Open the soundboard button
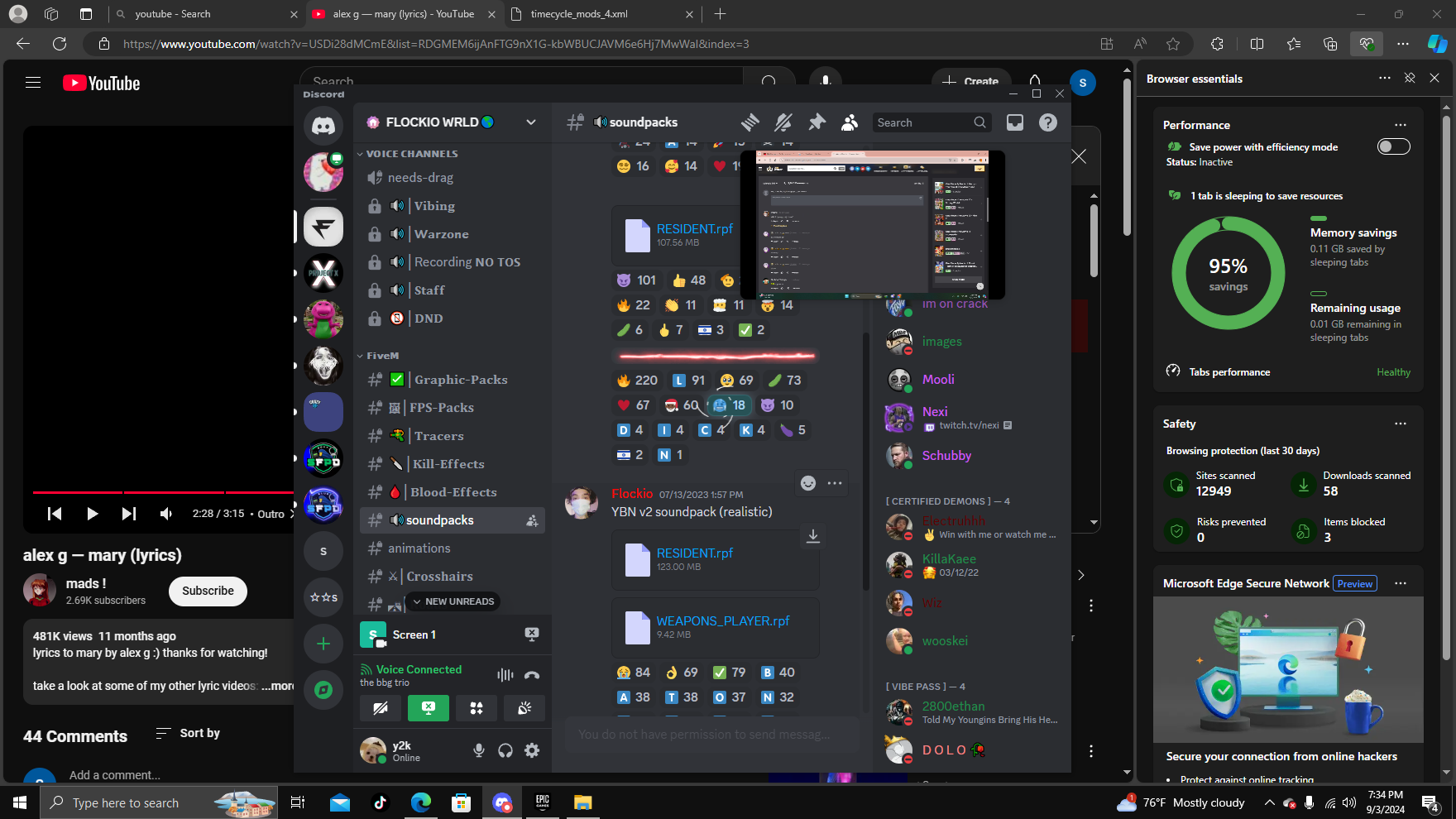Image resolution: width=1456 pixels, height=819 pixels. (x=524, y=708)
